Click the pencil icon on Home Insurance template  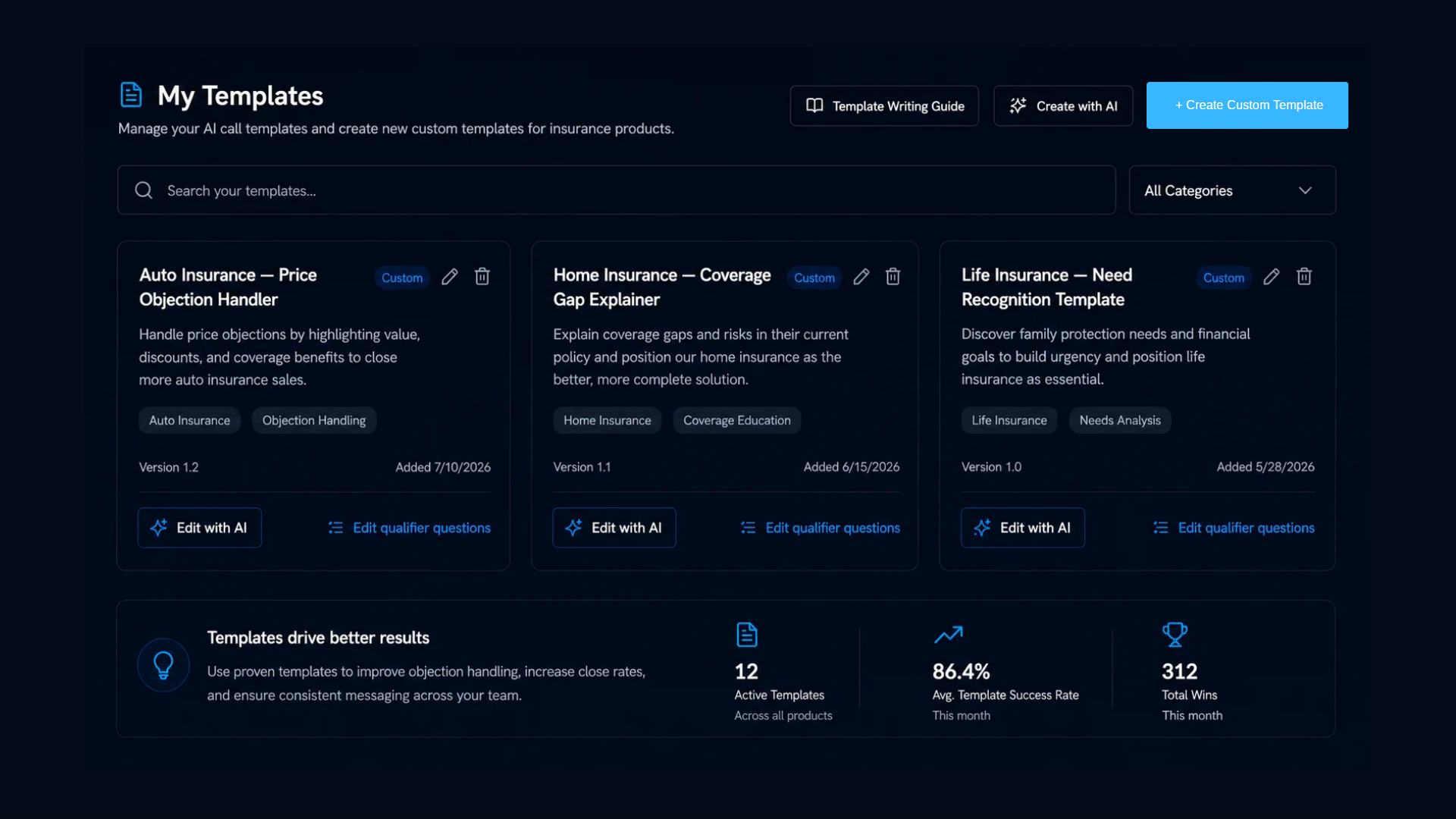tap(861, 277)
